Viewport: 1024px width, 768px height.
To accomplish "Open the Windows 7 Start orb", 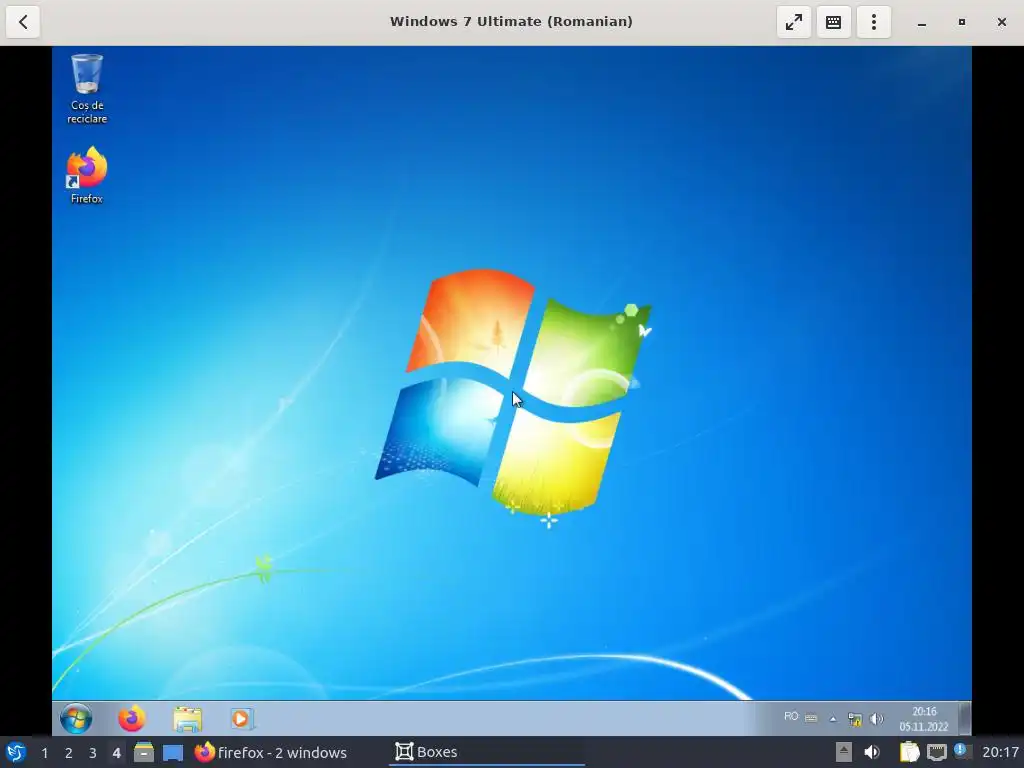I will point(76,718).
